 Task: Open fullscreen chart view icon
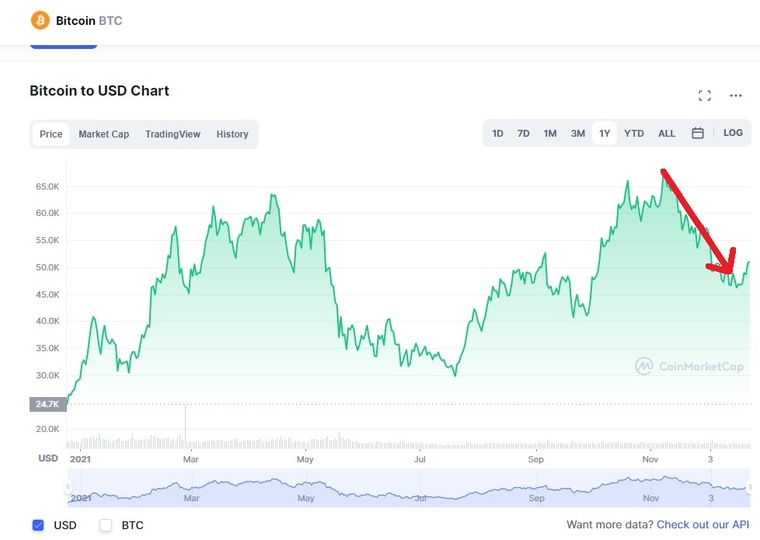coord(705,95)
